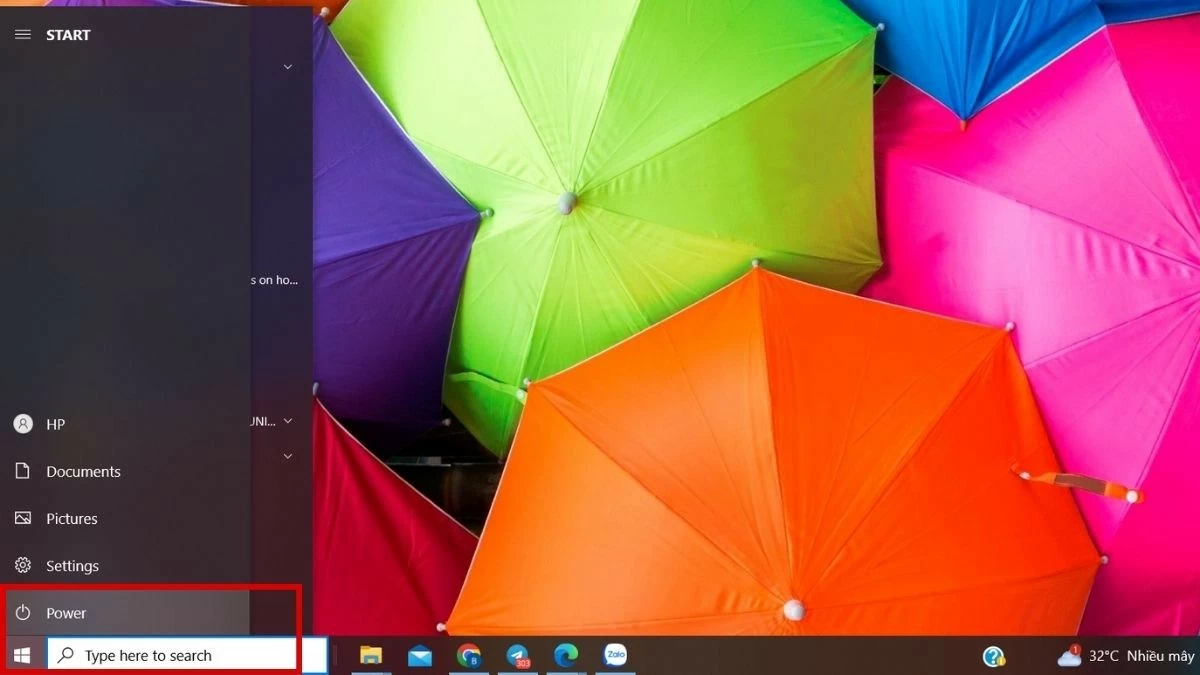The width and height of the screenshot is (1200, 675).
Task: Click the Power option
Action: click(x=66, y=613)
